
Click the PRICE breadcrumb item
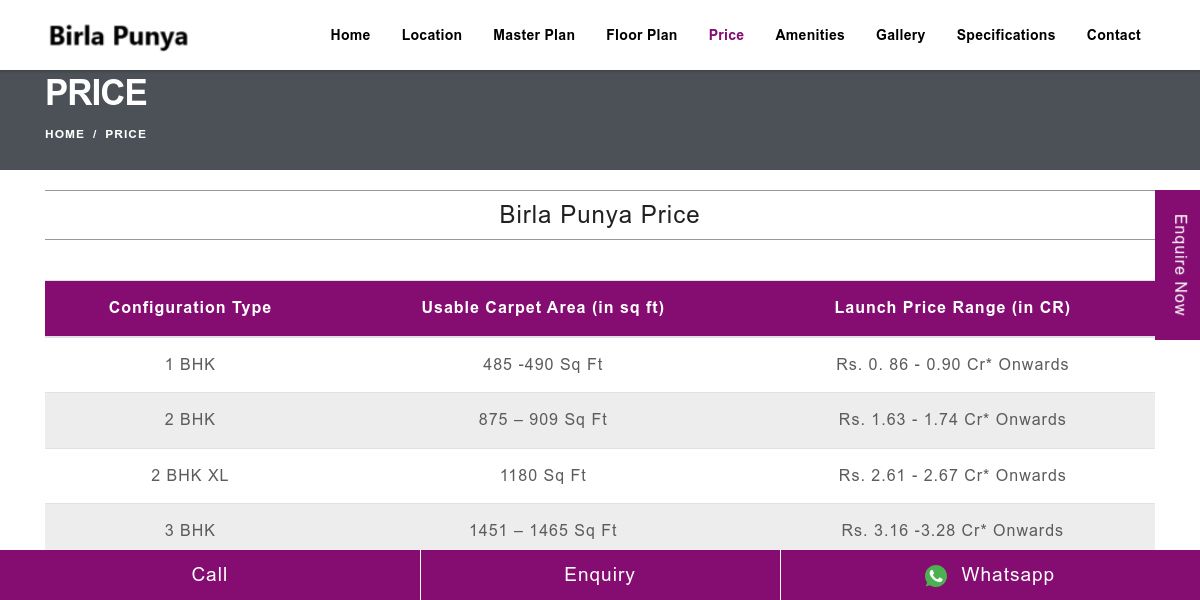click(126, 134)
